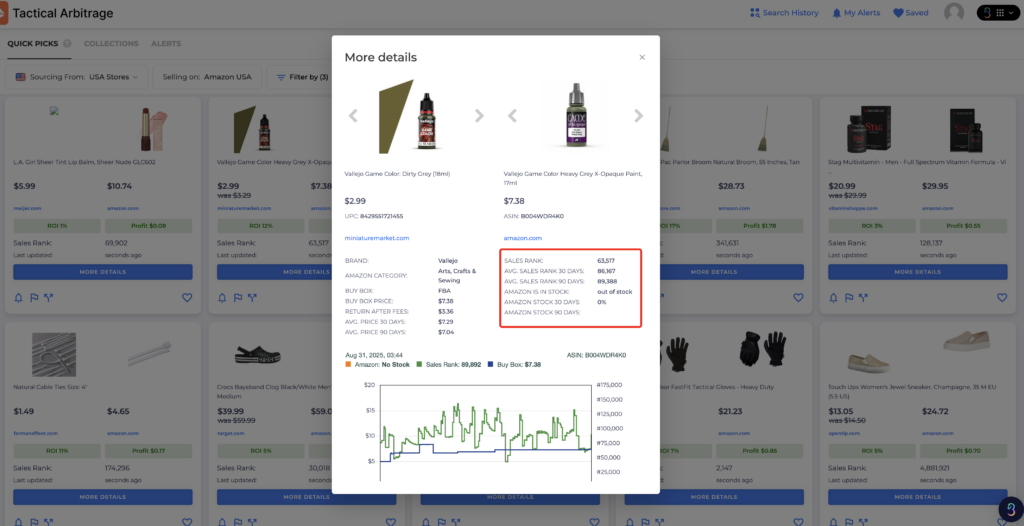1024x526 pixels.
Task: Save the Parlor Broom card with heart icon
Action: click(798, 298)
